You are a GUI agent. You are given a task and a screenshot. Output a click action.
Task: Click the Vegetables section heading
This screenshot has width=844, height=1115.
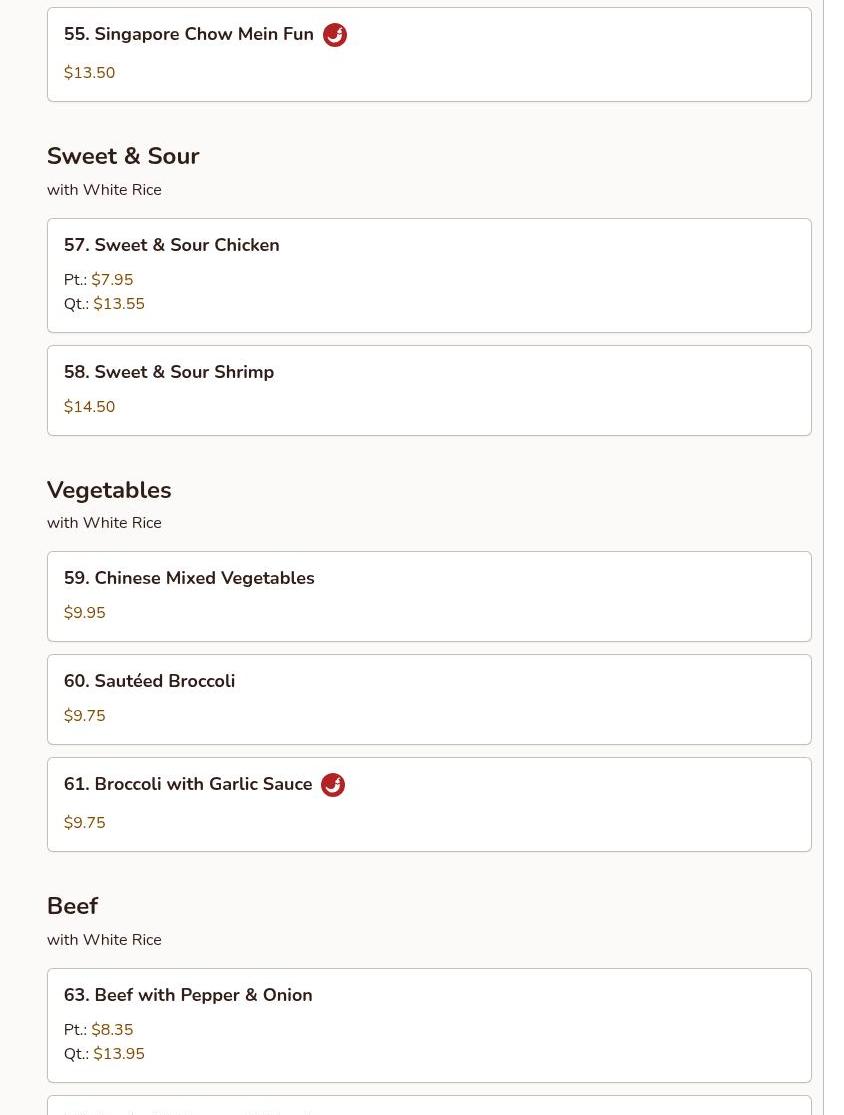pos(109,490)
